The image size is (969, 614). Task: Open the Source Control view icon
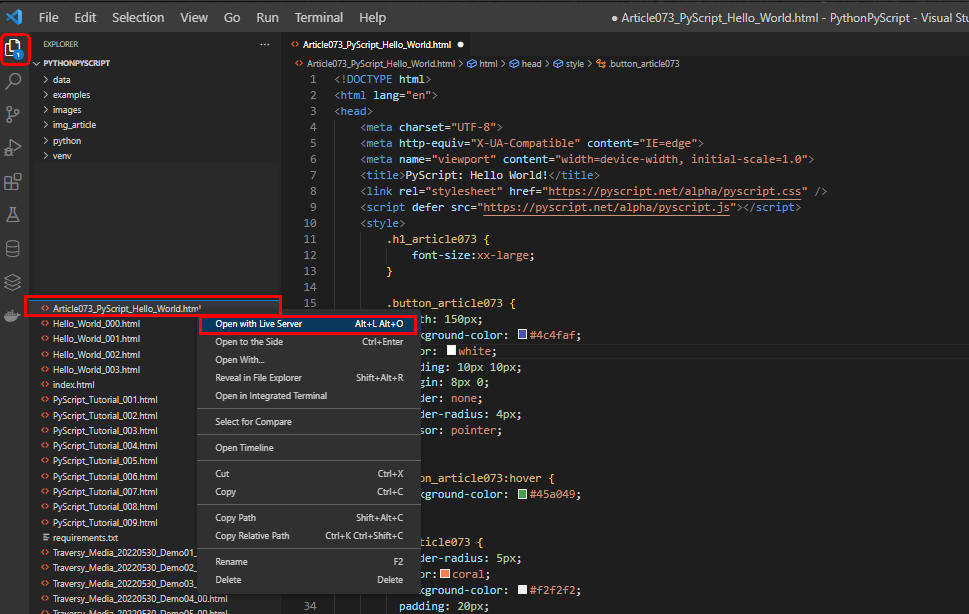point(13,114)
